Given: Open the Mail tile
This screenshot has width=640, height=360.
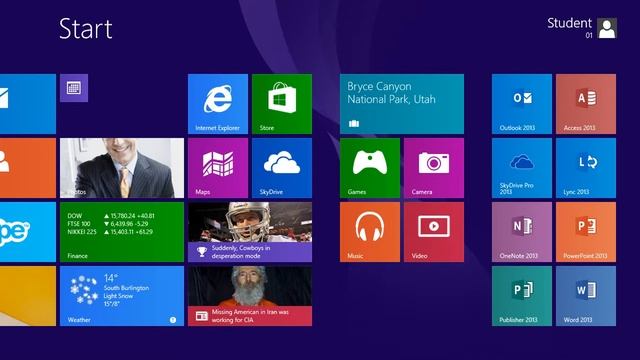Looking at the screenshot, I should pos(28,104).
